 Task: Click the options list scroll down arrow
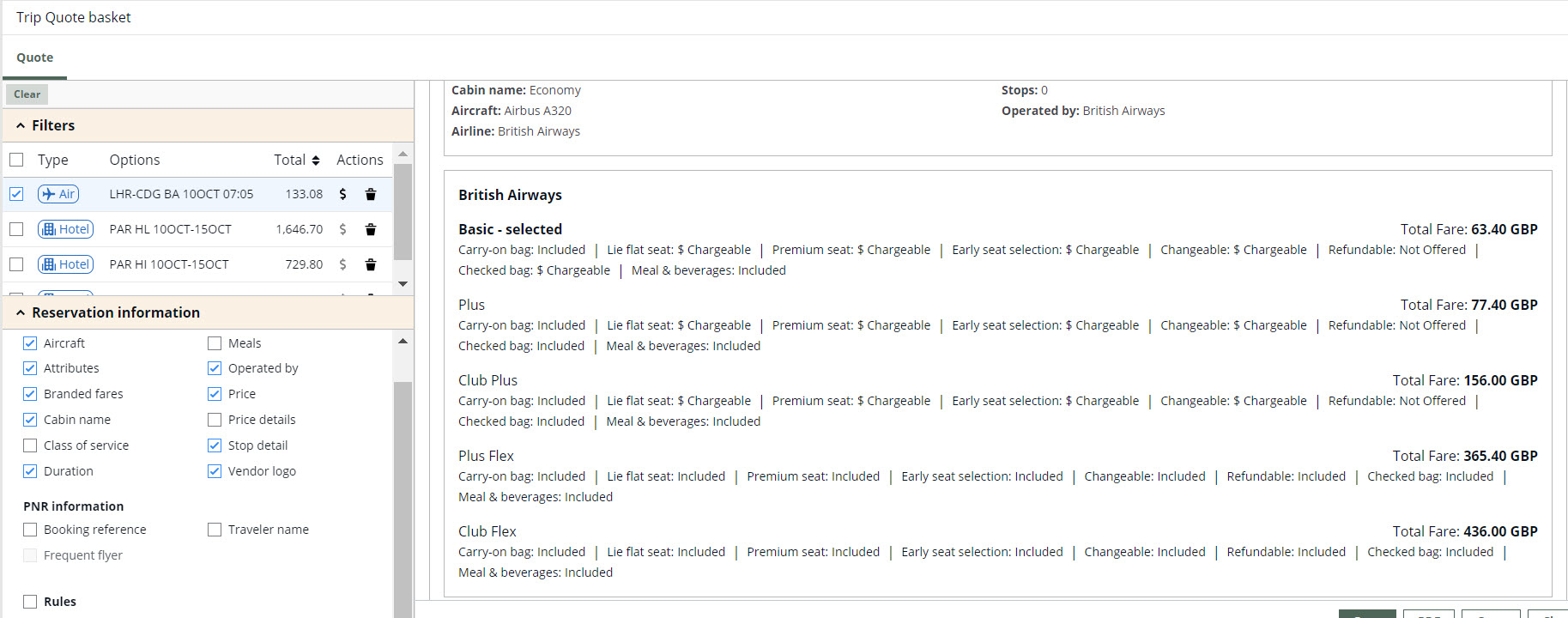point(403,283)
